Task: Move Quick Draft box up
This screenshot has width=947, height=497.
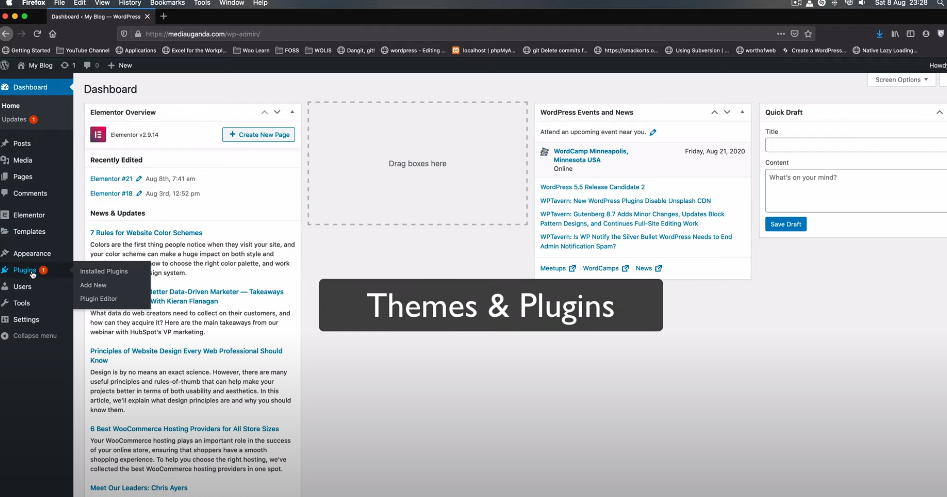Action: tap(939, 112)
